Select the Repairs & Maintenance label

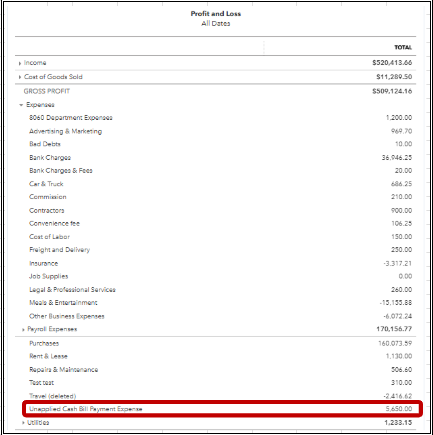(x=63, y=370)
